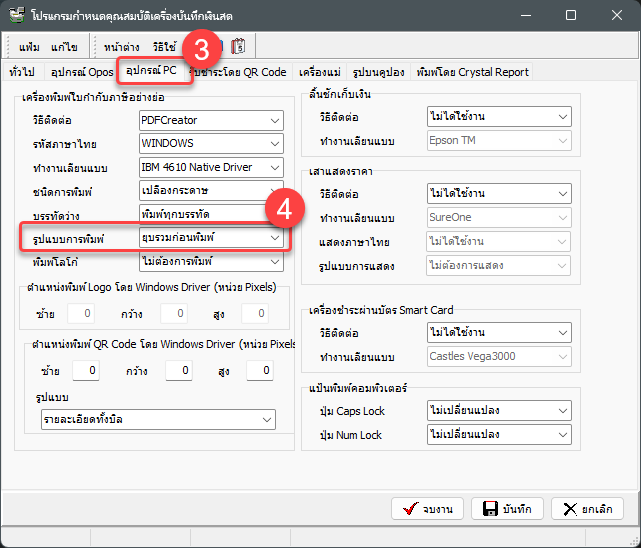
Task: Open the แก้ไข menu
Action: click(x=64, y=47)
